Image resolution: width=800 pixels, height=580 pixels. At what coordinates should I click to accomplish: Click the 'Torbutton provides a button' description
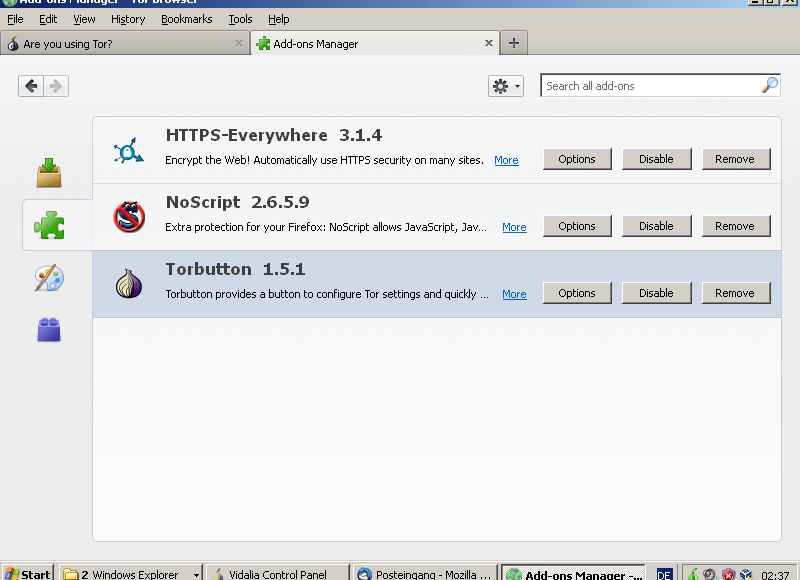point(327,294)
